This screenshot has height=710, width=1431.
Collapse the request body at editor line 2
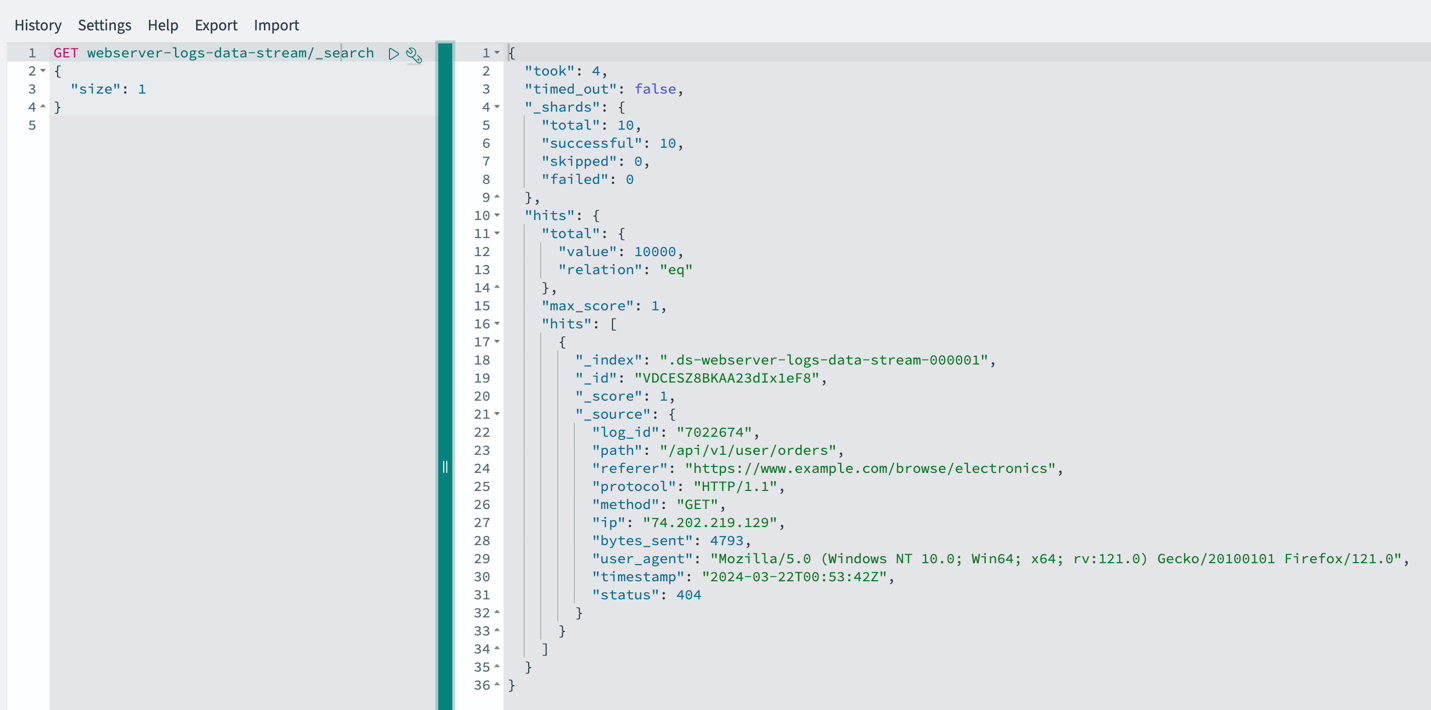tap(43, 71)
